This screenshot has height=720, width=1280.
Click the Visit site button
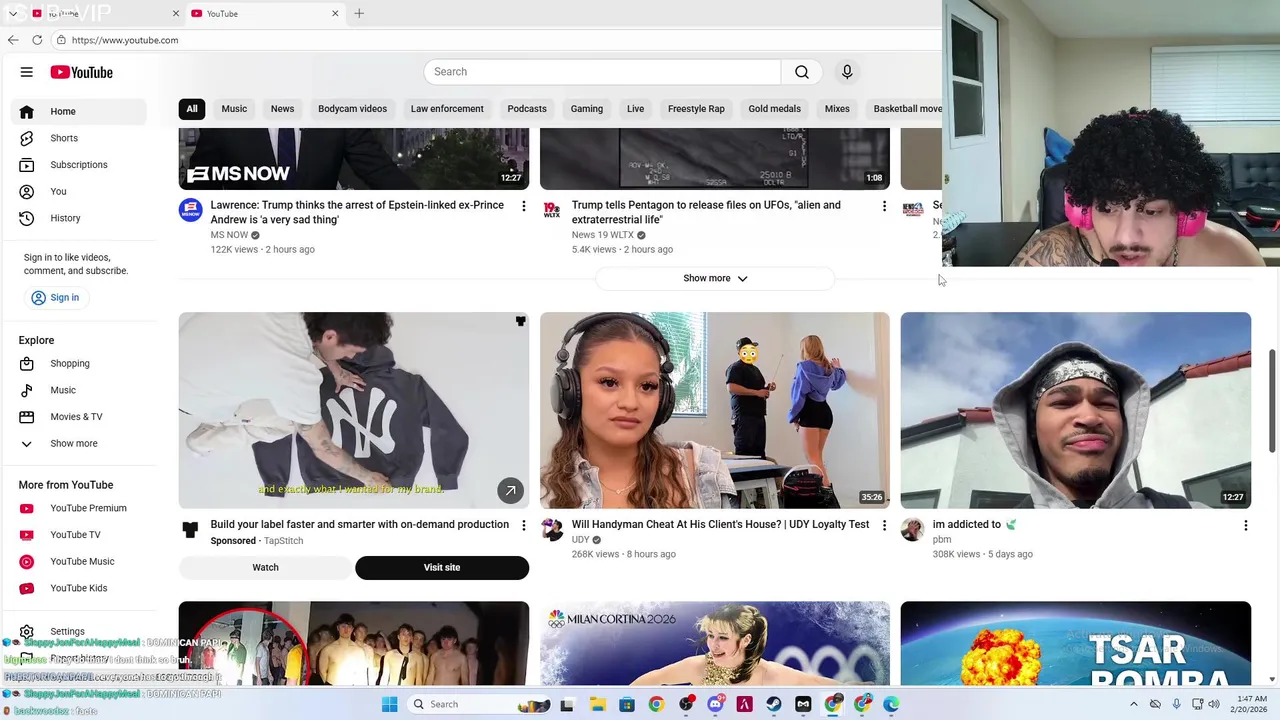pyautogui.click(x=442, y=567)
